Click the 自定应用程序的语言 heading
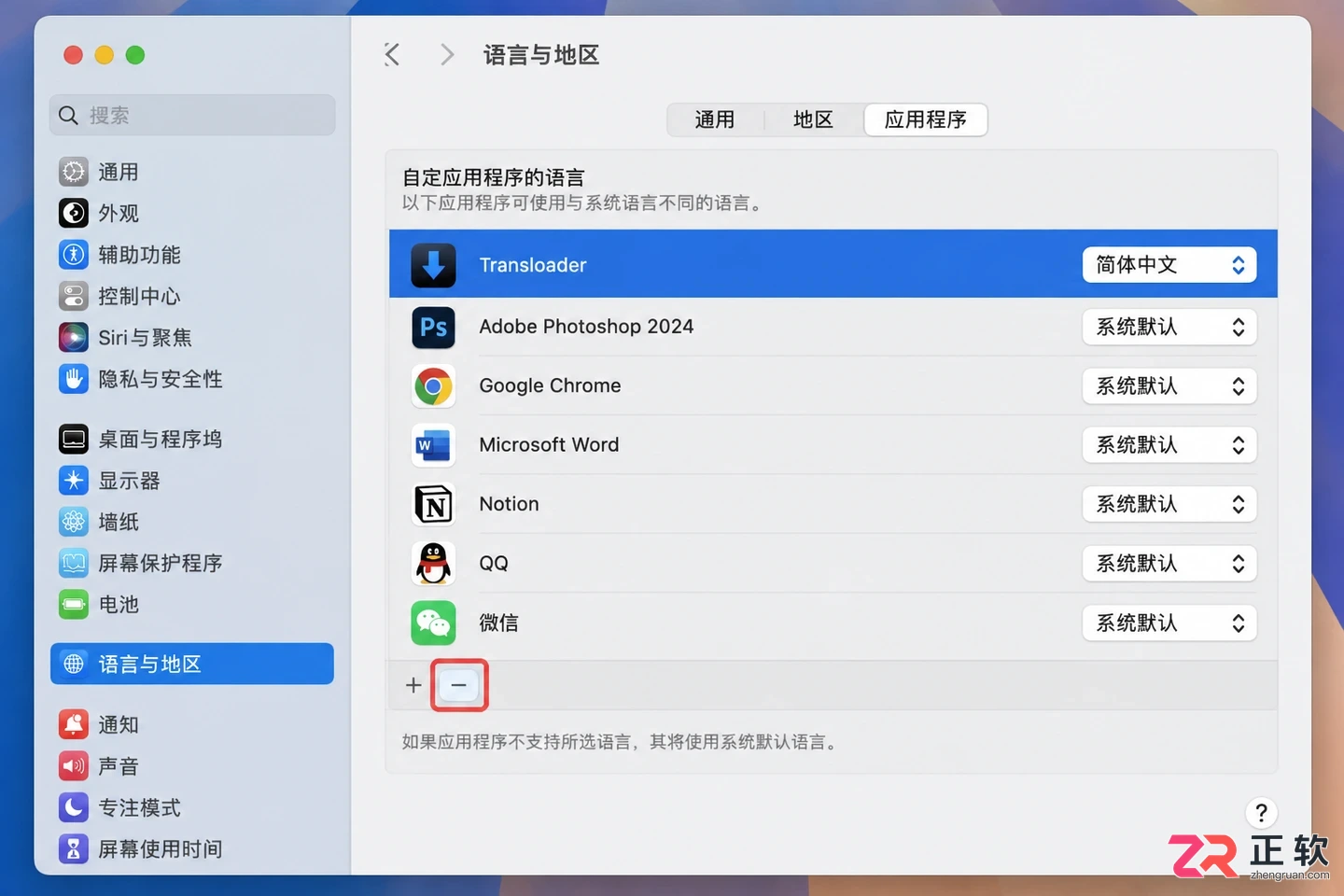Viewport: 1344px width, 896px height. coord(493,177)
